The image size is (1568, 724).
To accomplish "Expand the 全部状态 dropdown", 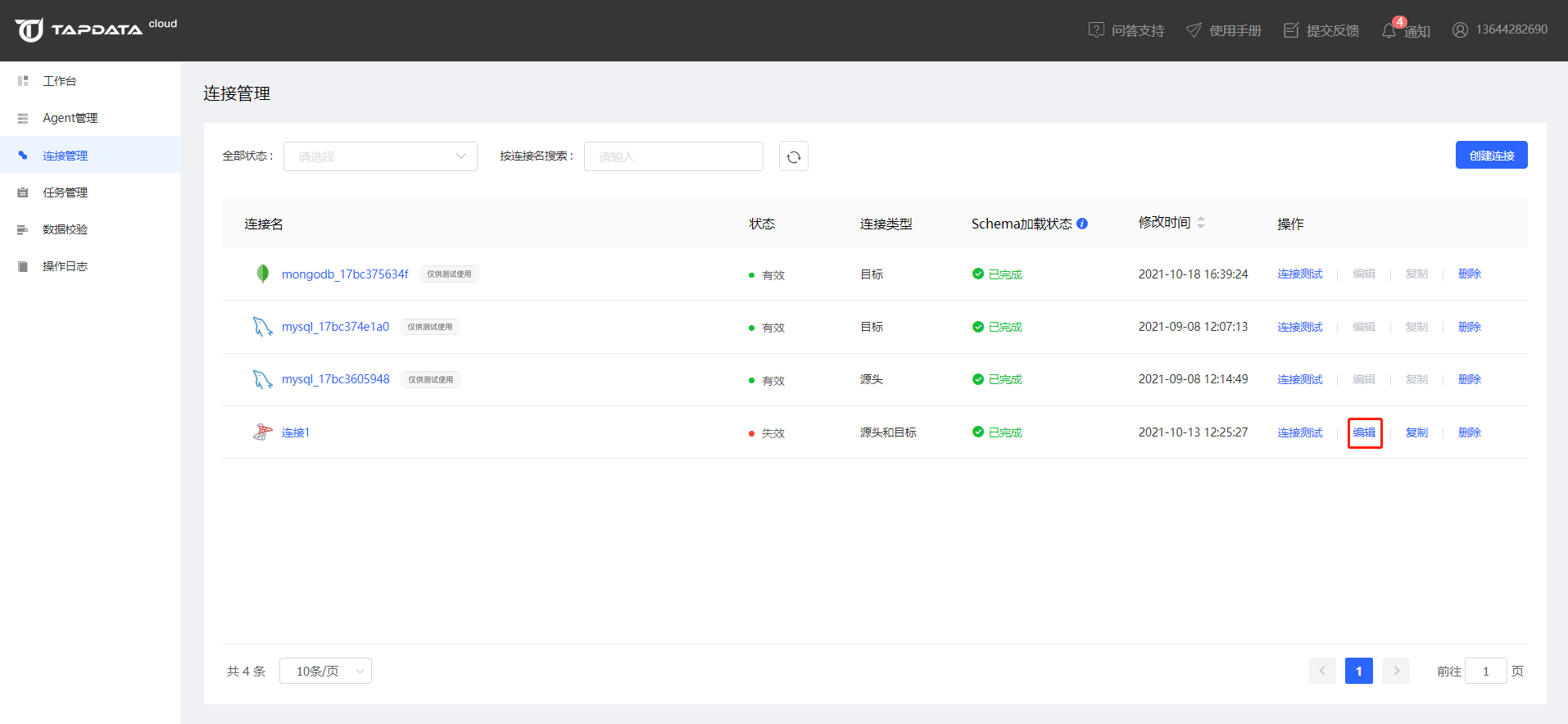I will click(x=380, y=156).
